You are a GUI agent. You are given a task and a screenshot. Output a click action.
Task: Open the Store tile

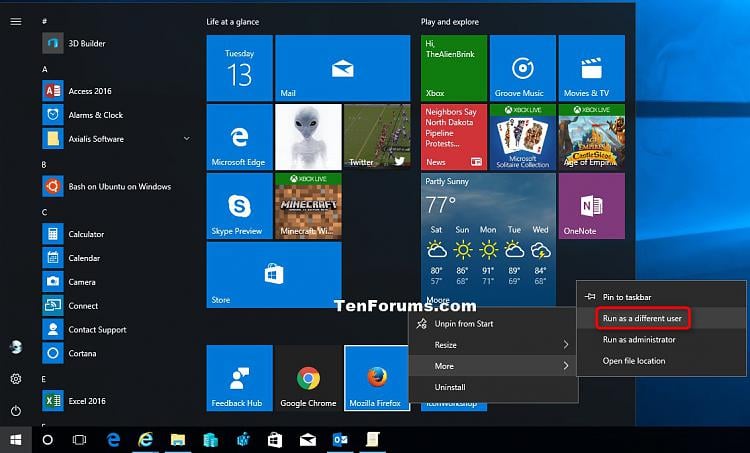click(274, 275)
